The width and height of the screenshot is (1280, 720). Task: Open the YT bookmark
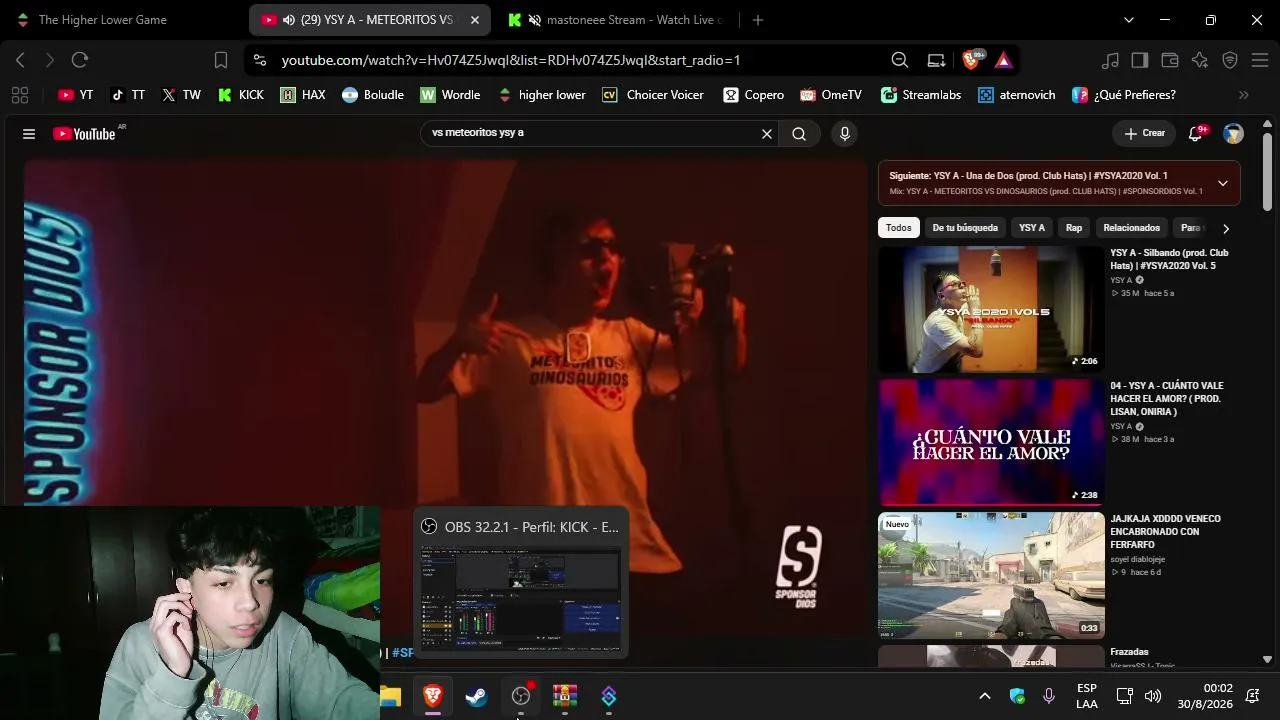(76, 95)
